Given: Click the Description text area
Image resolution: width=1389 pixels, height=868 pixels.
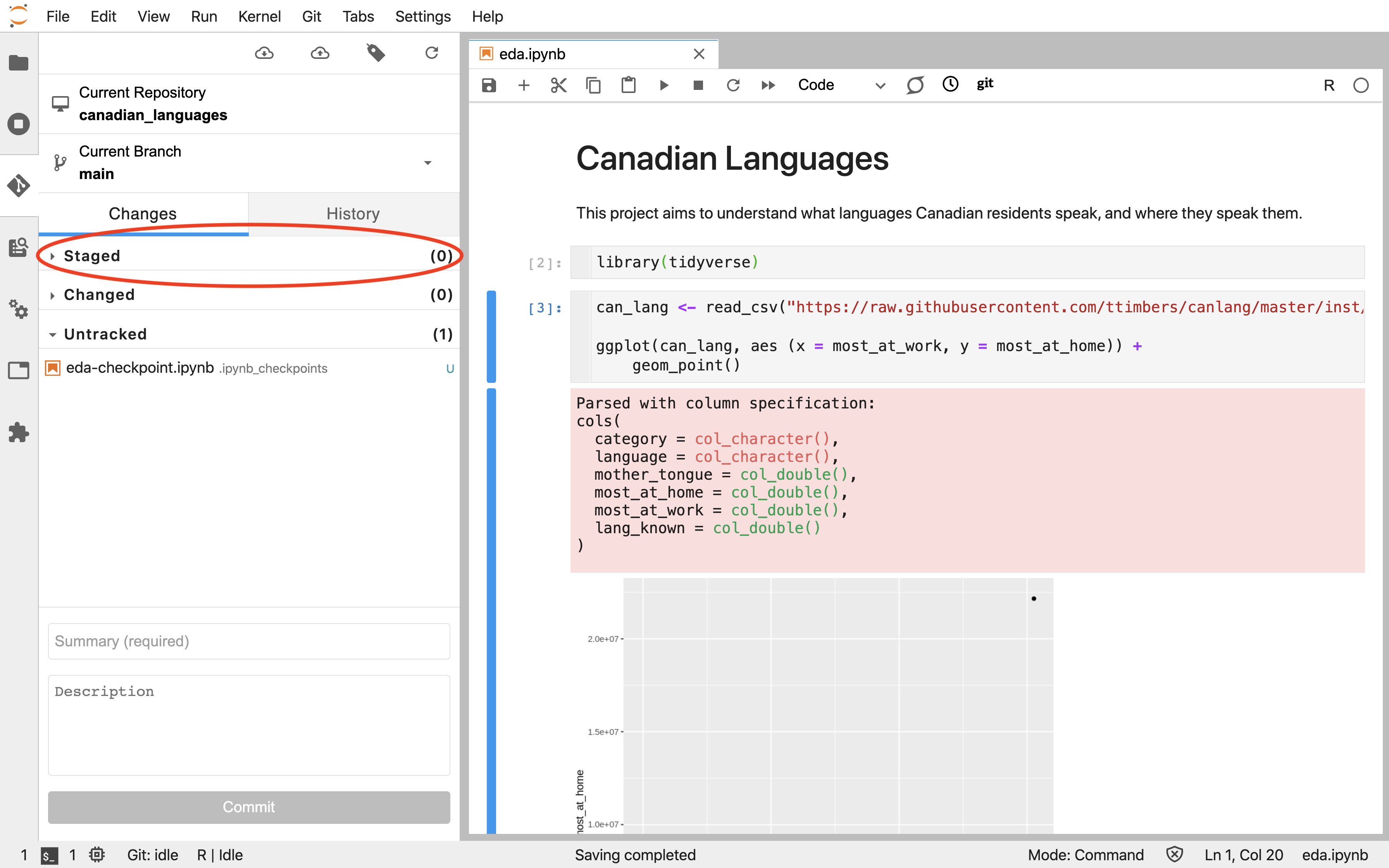Looking at the screenshot, I should [249, 725].
